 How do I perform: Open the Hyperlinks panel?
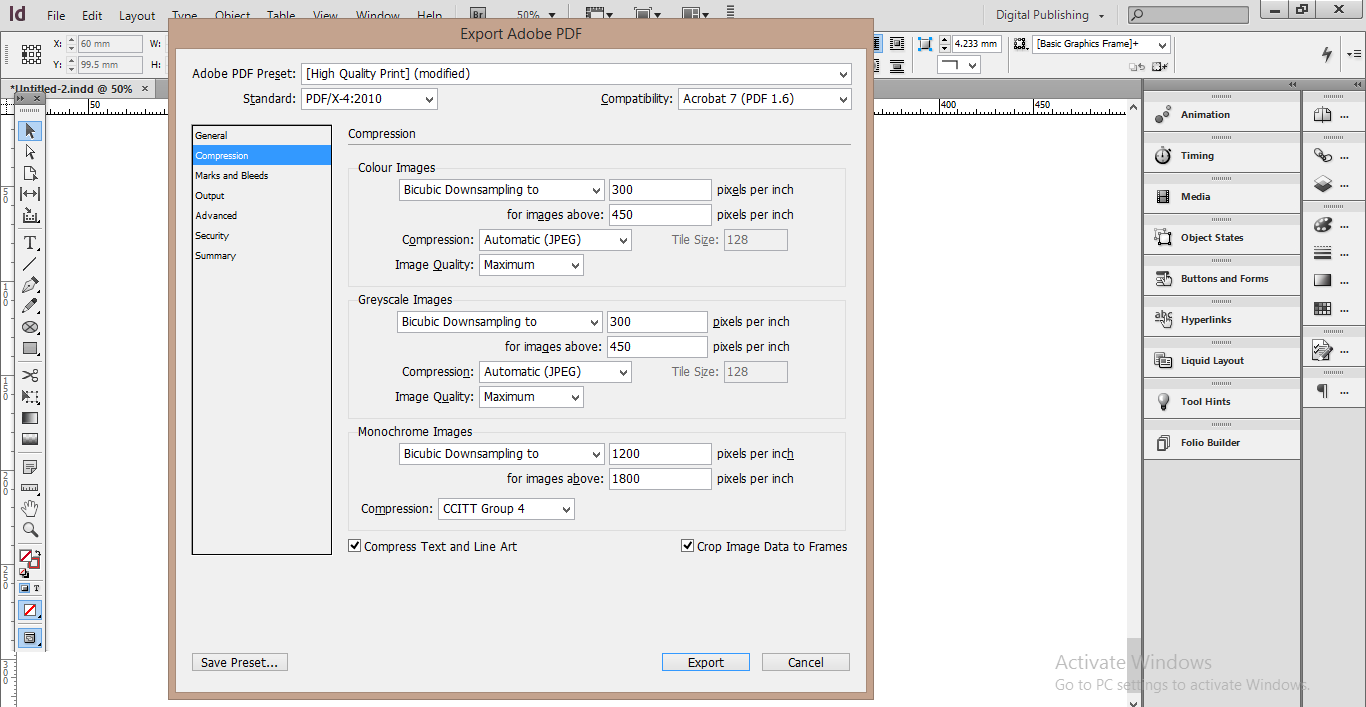pyautogui.click(x=1221, y=320)
